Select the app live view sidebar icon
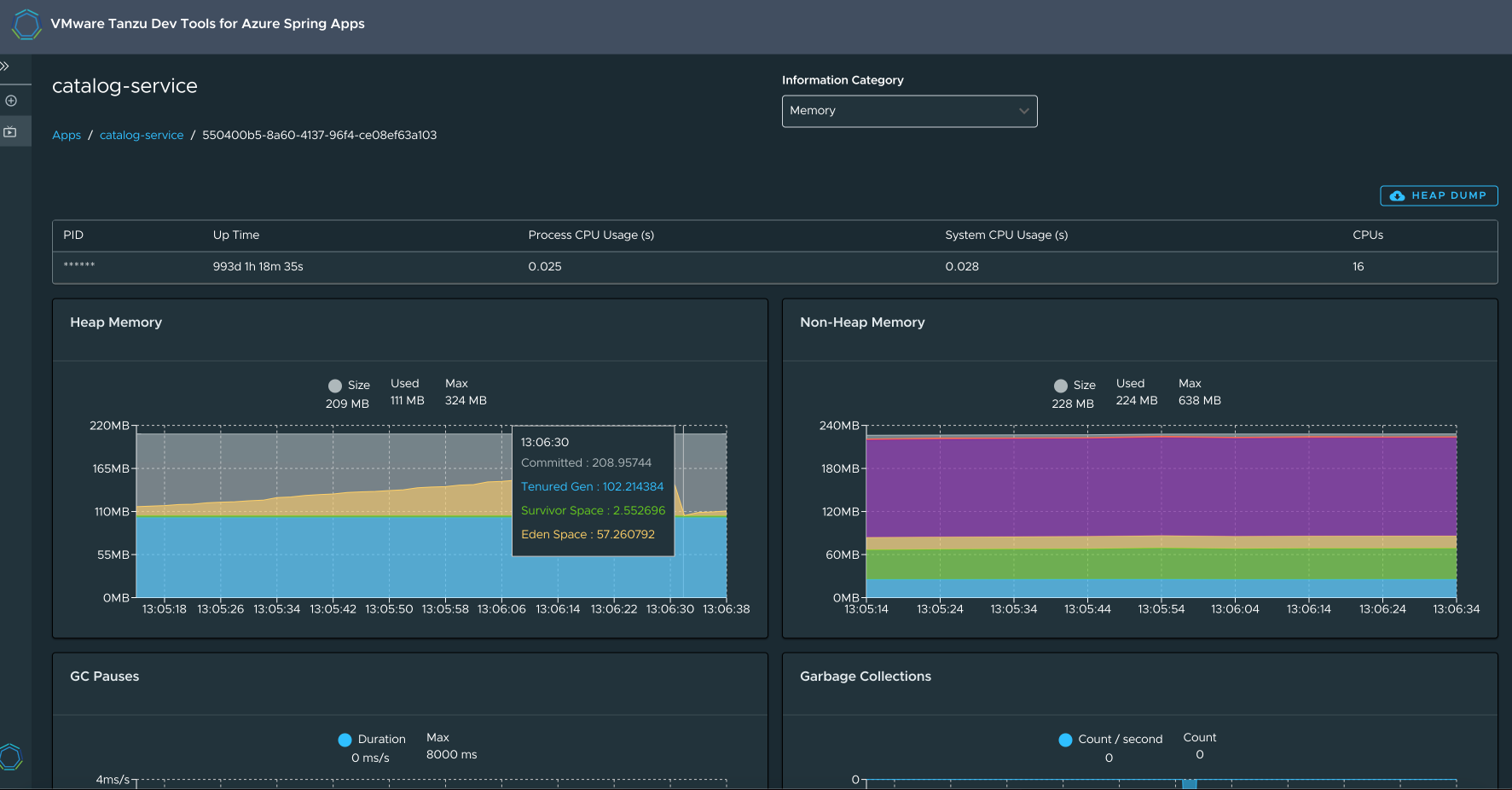This screenshot has height=790, width=1512. point(10,132)
